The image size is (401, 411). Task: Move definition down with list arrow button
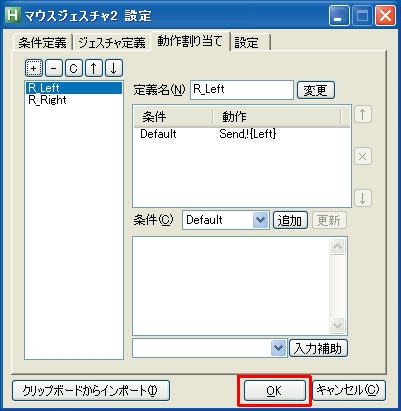tap(114, 68)
